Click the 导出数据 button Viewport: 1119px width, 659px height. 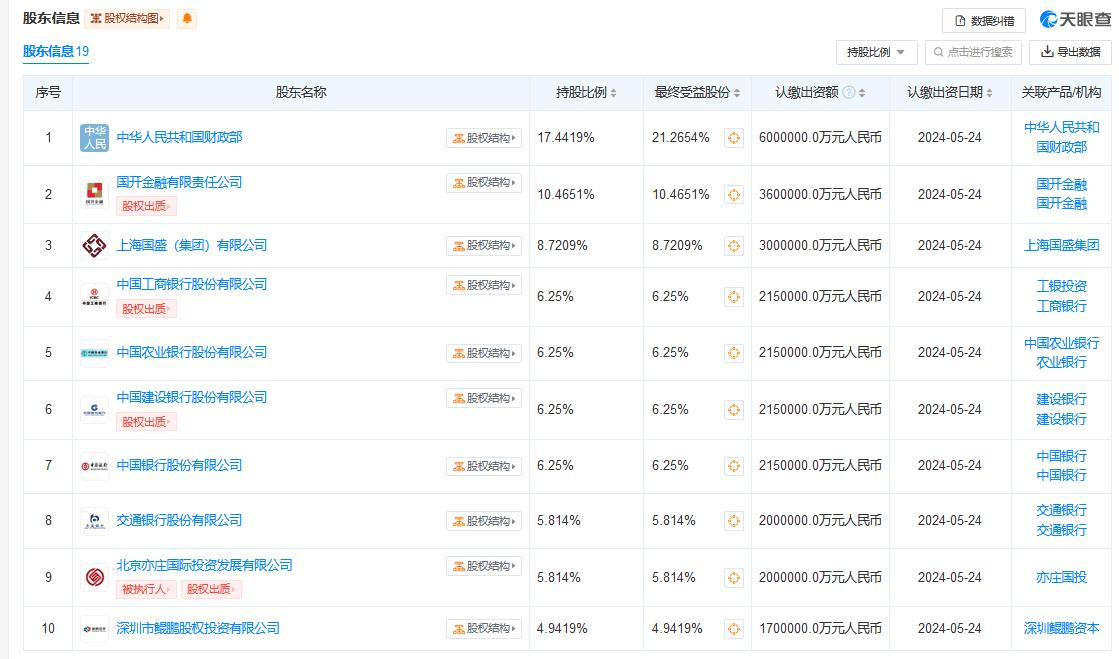pos(1070,52)
